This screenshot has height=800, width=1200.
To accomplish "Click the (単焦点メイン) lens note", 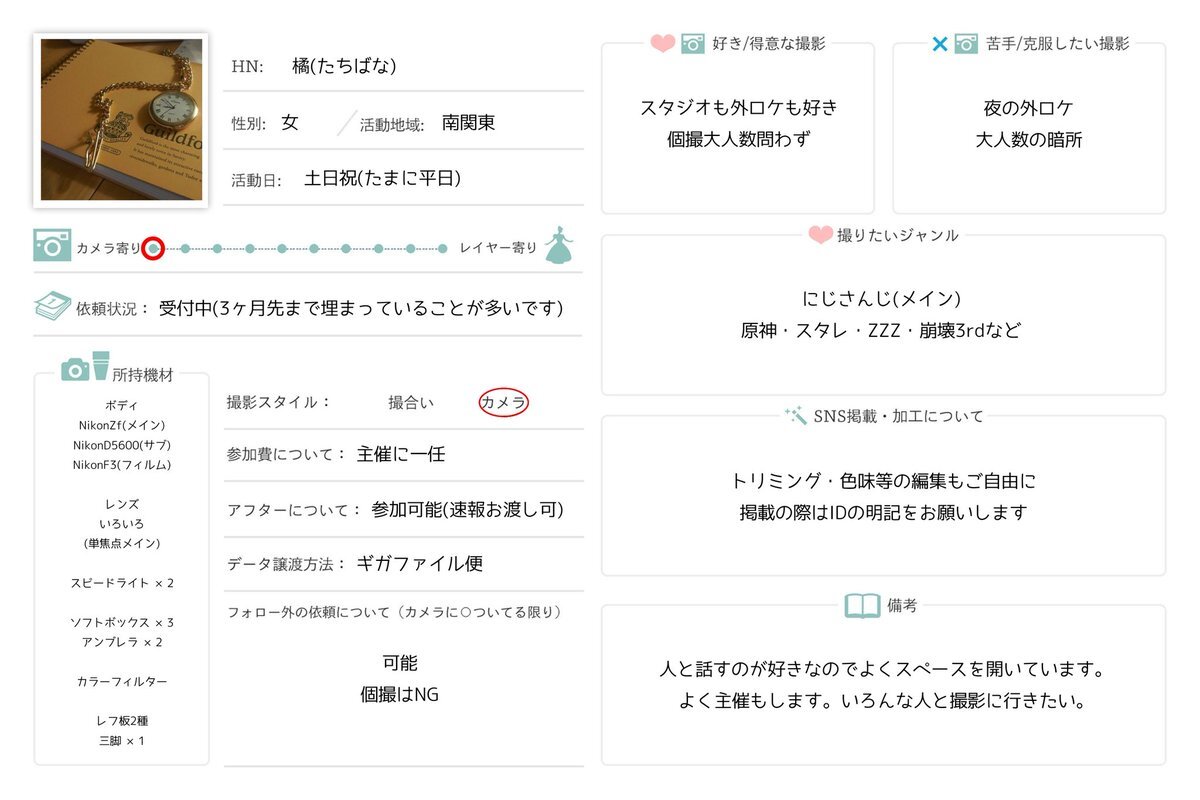I will click(x=122, y=543).
